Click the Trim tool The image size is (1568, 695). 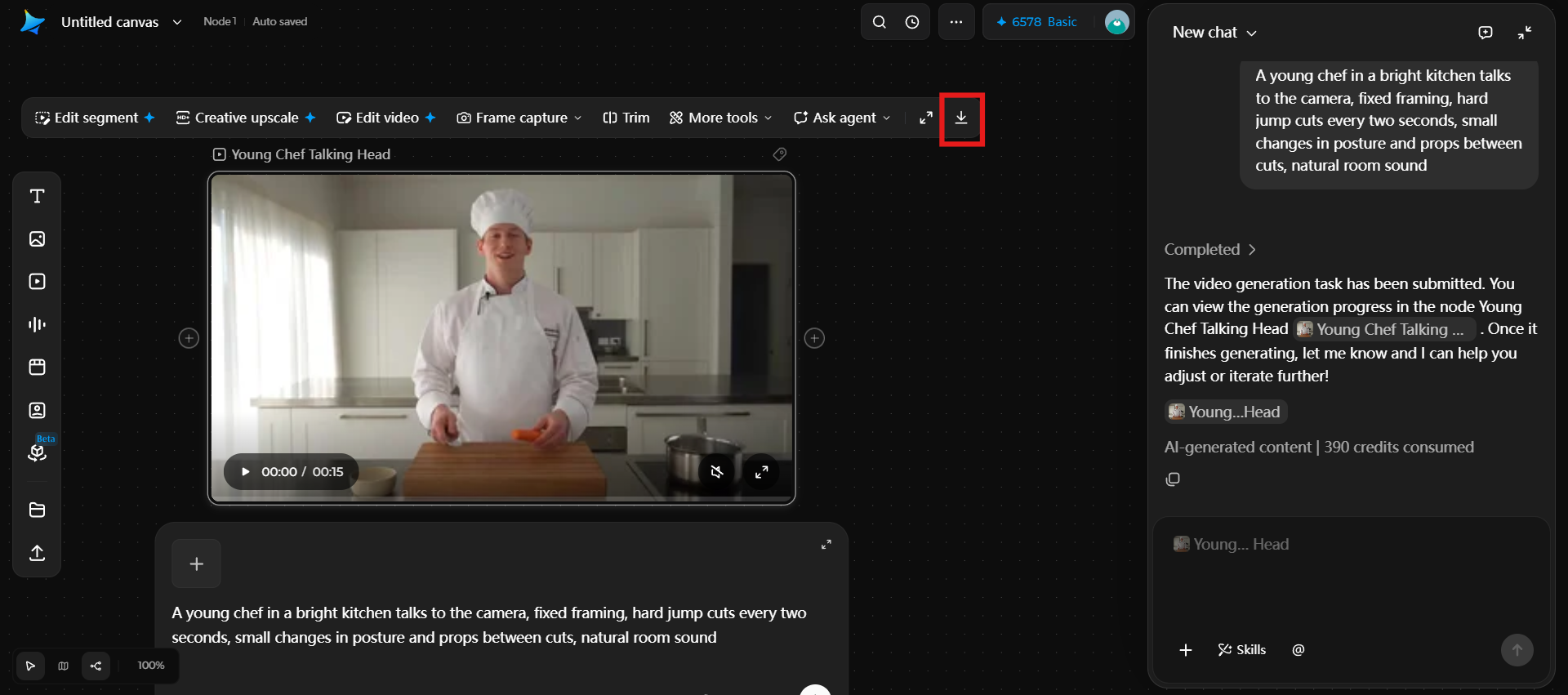(626, 118)
